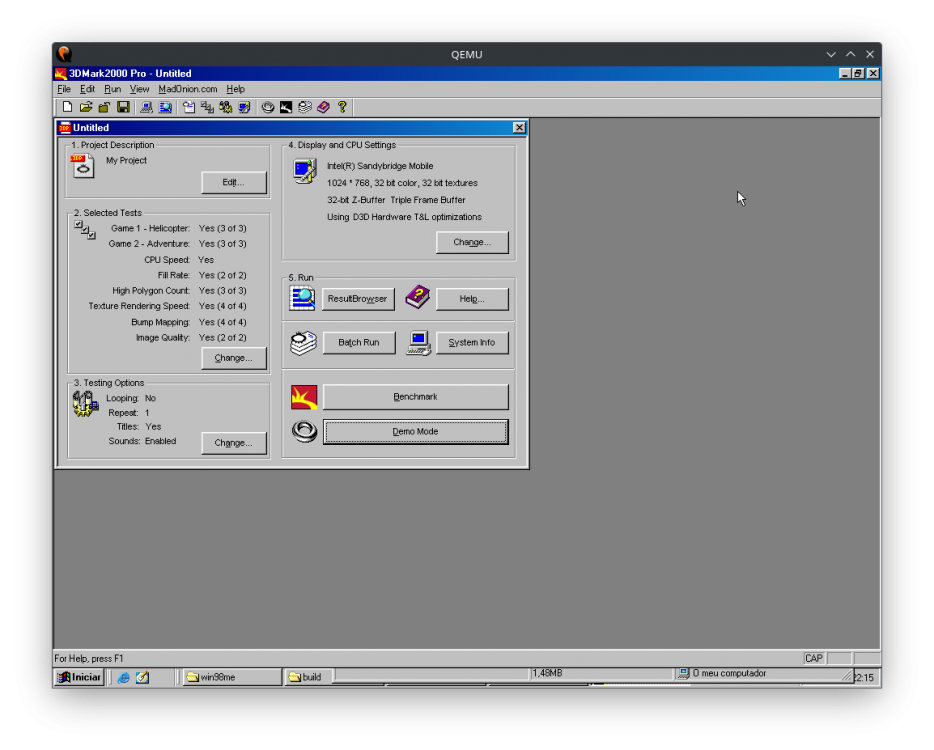Click the Benchmark toolbar icon
934x750 pixels.
286,107
